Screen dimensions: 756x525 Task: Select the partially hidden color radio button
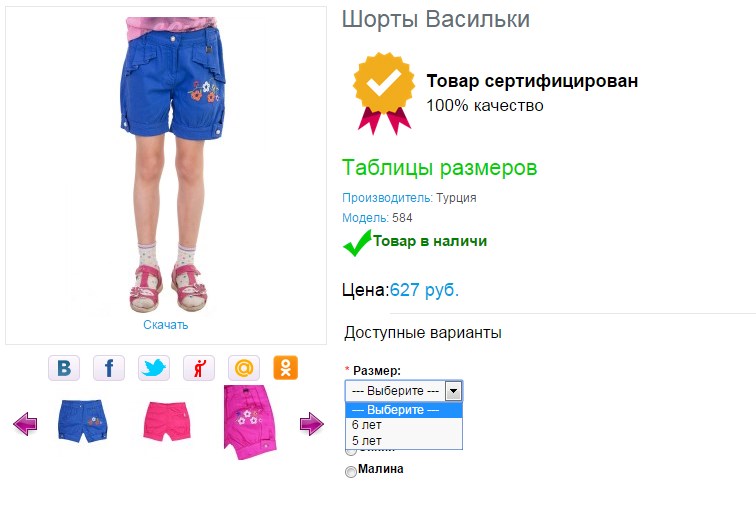pyautogui.click(x=351, y=452)
